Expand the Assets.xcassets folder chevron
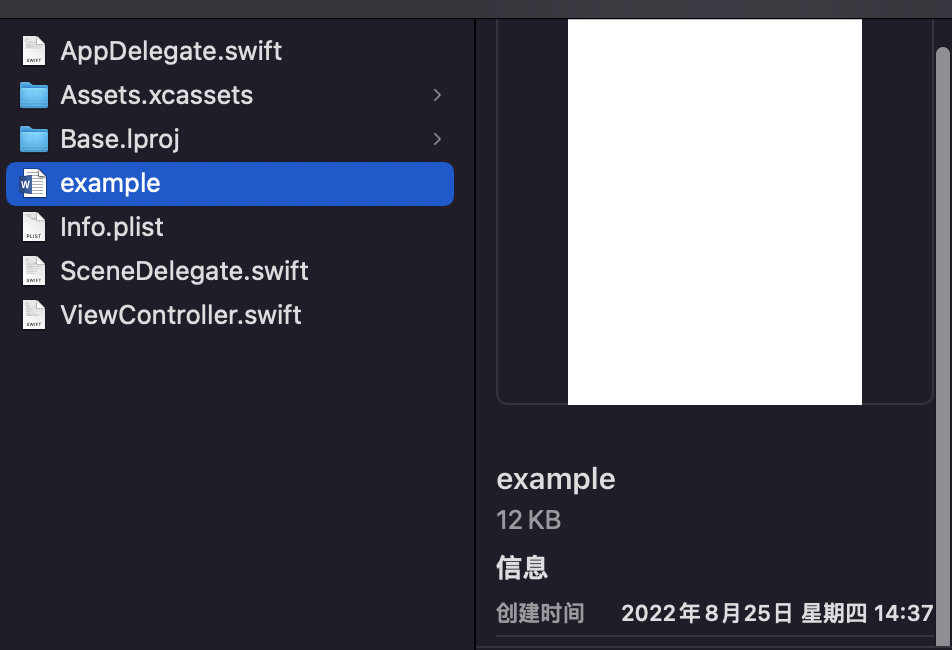Image resolution: width=952 pixels, height=650 pixels. click(x=437, y=95)
